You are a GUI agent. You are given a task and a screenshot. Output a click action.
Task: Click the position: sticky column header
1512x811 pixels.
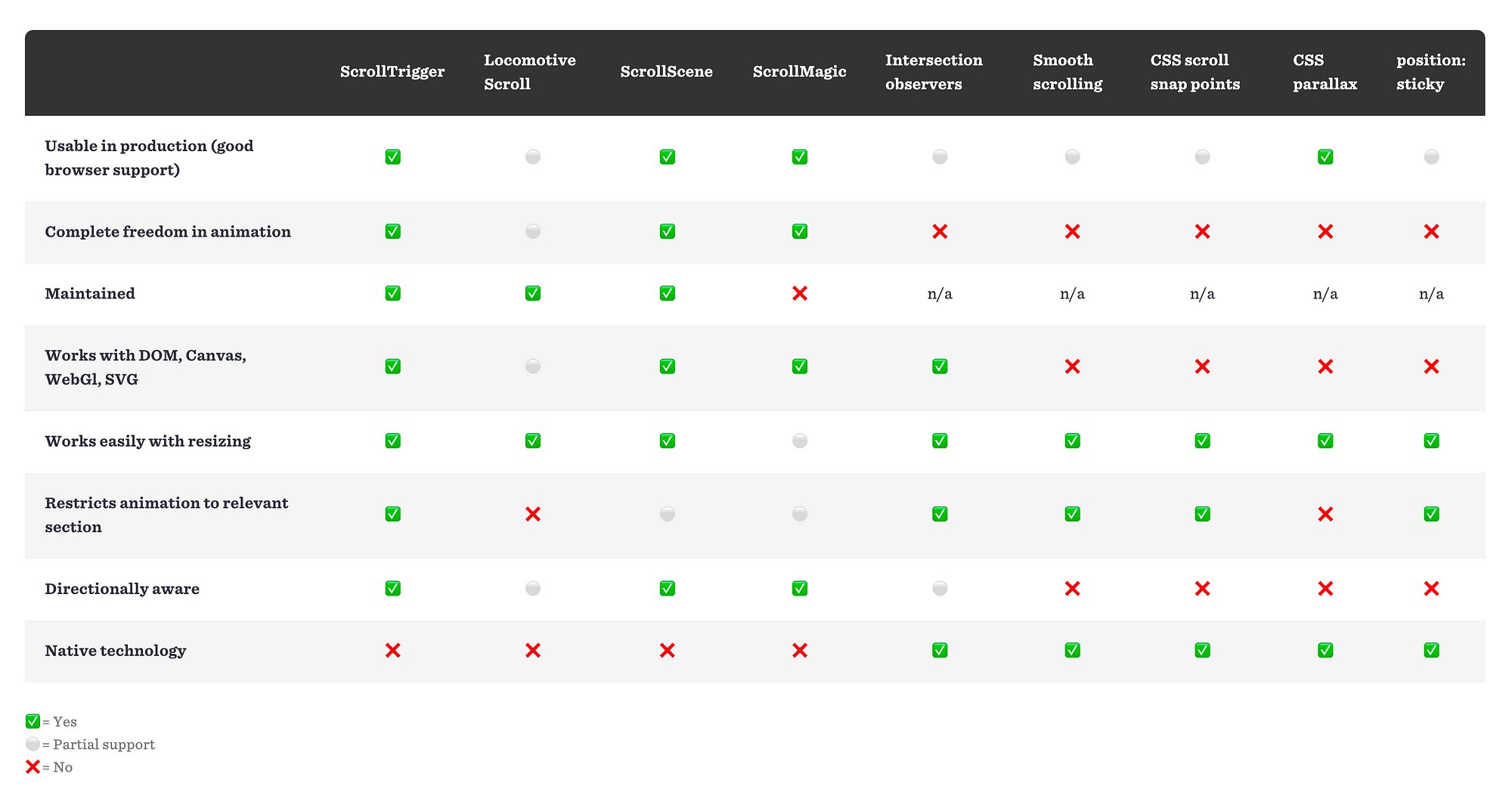tap(1431, 72)
